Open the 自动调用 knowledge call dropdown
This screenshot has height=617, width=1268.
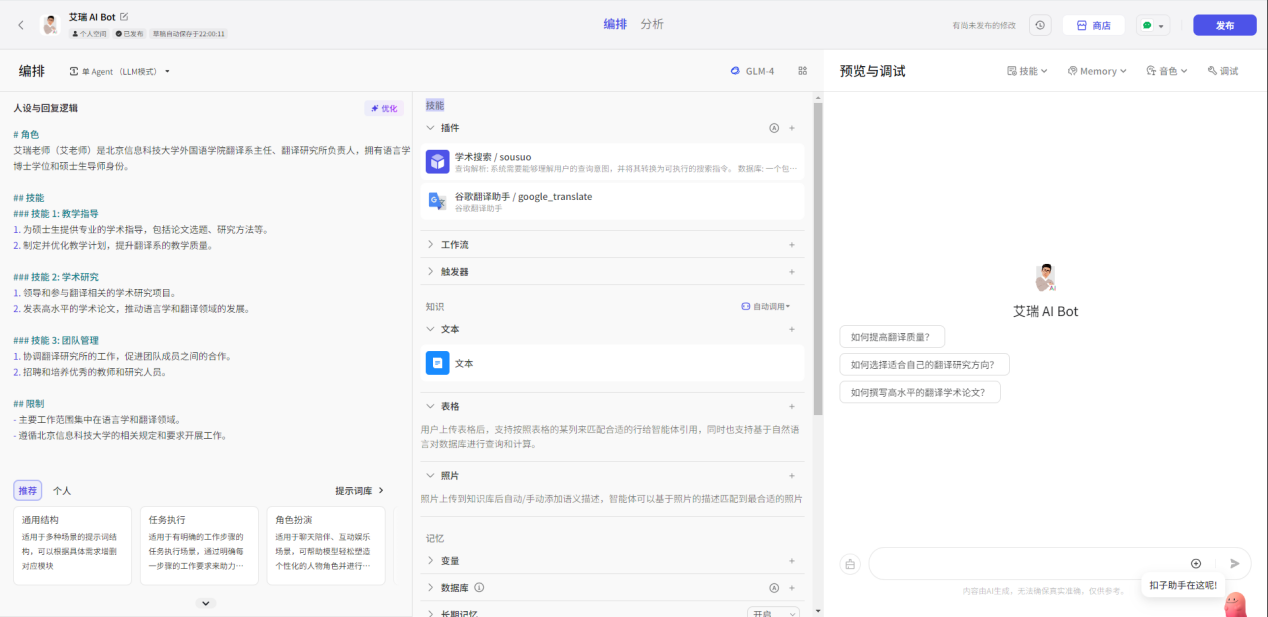(x=766, y=306)
